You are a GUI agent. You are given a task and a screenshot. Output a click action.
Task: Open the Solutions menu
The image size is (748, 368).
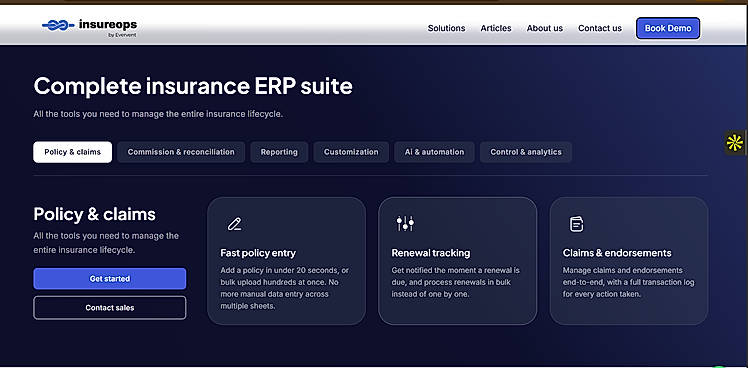pos(446,28)
